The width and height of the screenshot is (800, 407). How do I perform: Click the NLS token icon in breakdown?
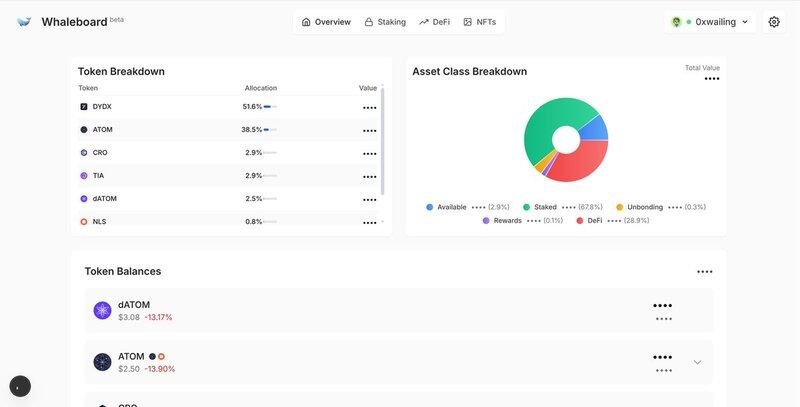84,221
